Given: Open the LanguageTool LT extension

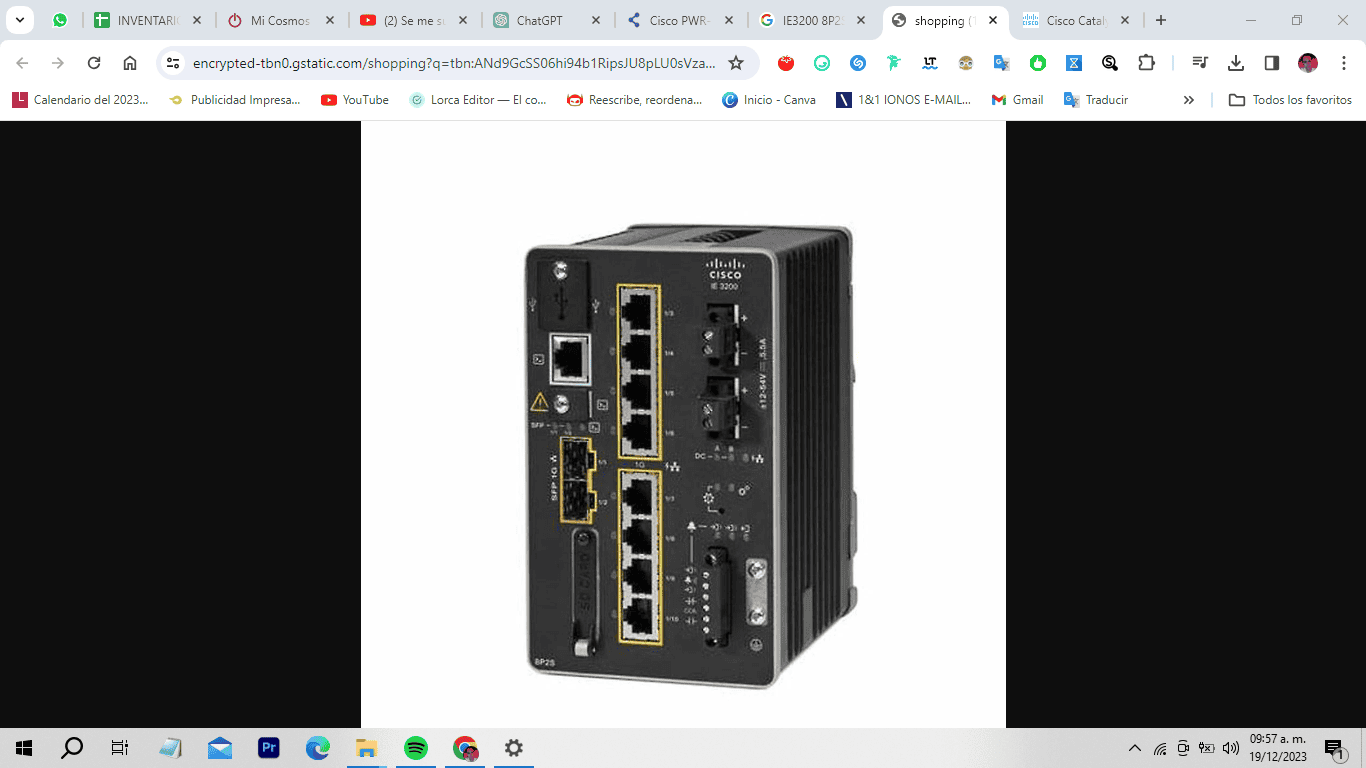Looking at the screenshot, I should point(930,63).
